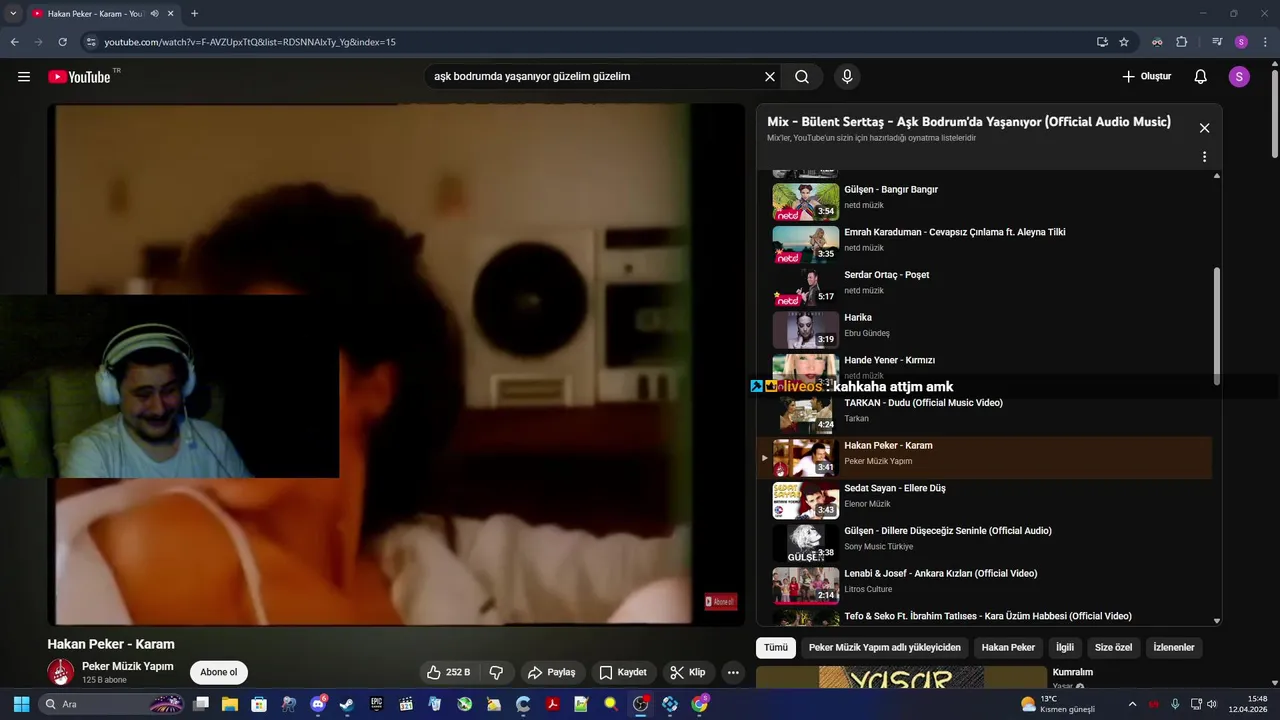Select the Hakan Peker filter chip
Viewport: 1280px width, 720px height.
tap(1008, 647)
